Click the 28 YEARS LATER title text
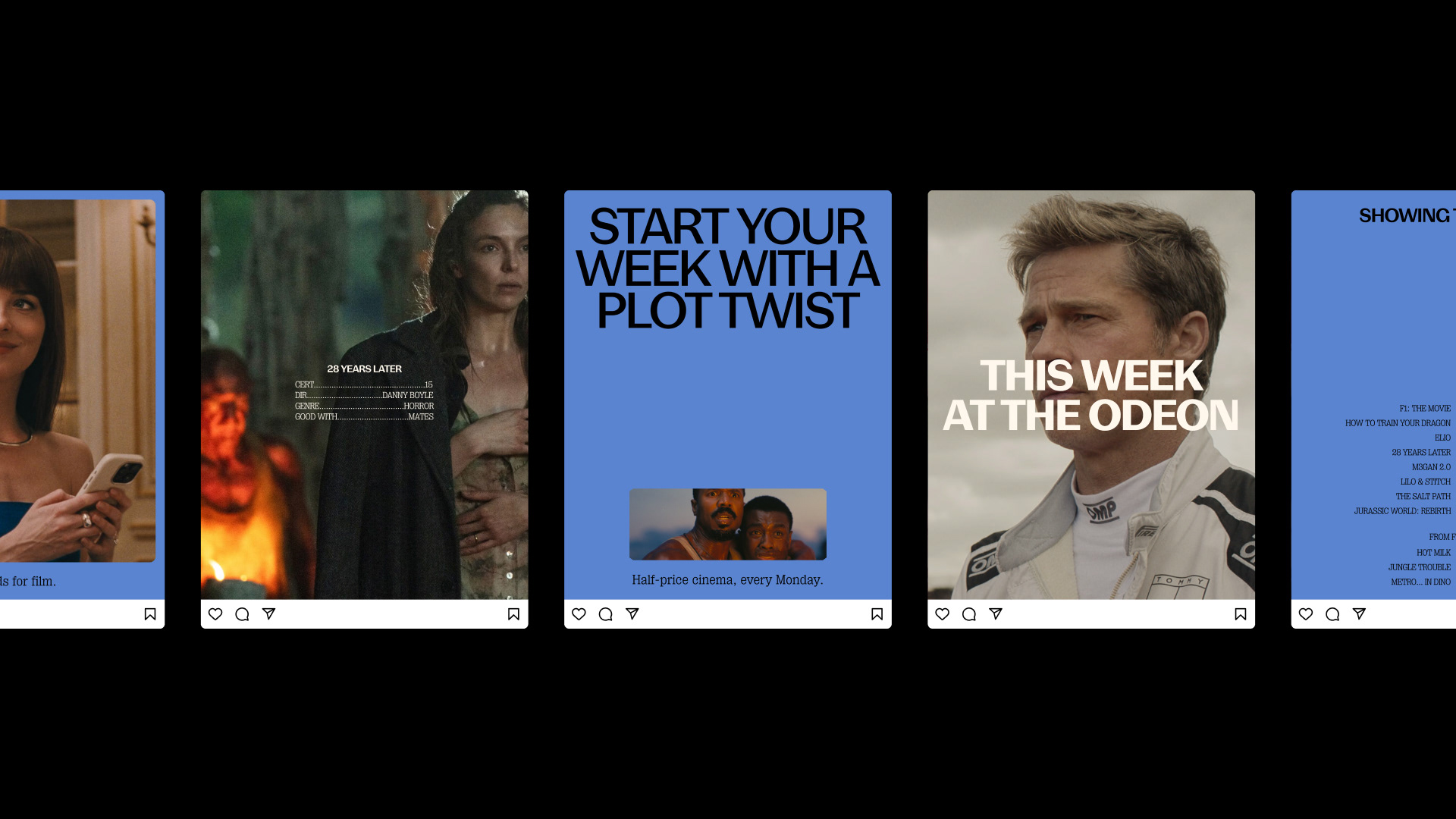The height and width of the screenshot is (819, 1456). click(x=364, y=369)
